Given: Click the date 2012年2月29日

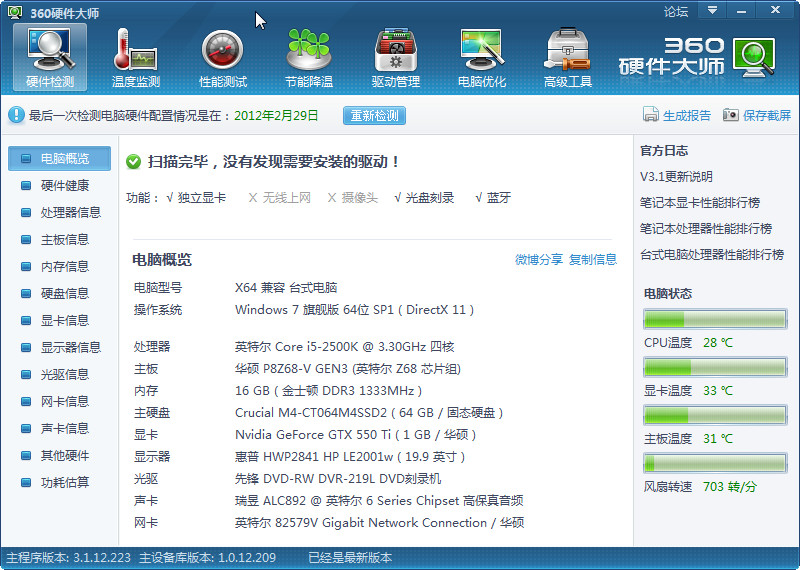Looking at the screenshot, I should point(276,116).
